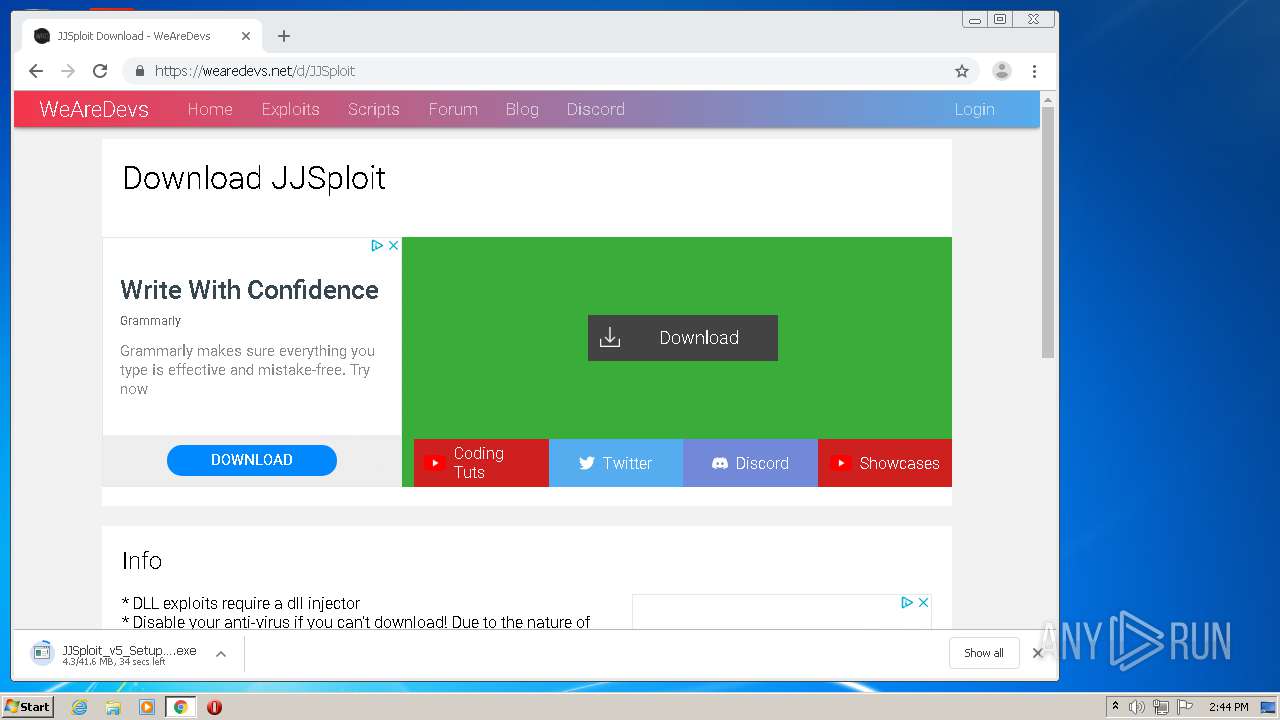Open the Coding Tuts YouTube button
Screen dimensions: 1280x720
click(481, 463)
